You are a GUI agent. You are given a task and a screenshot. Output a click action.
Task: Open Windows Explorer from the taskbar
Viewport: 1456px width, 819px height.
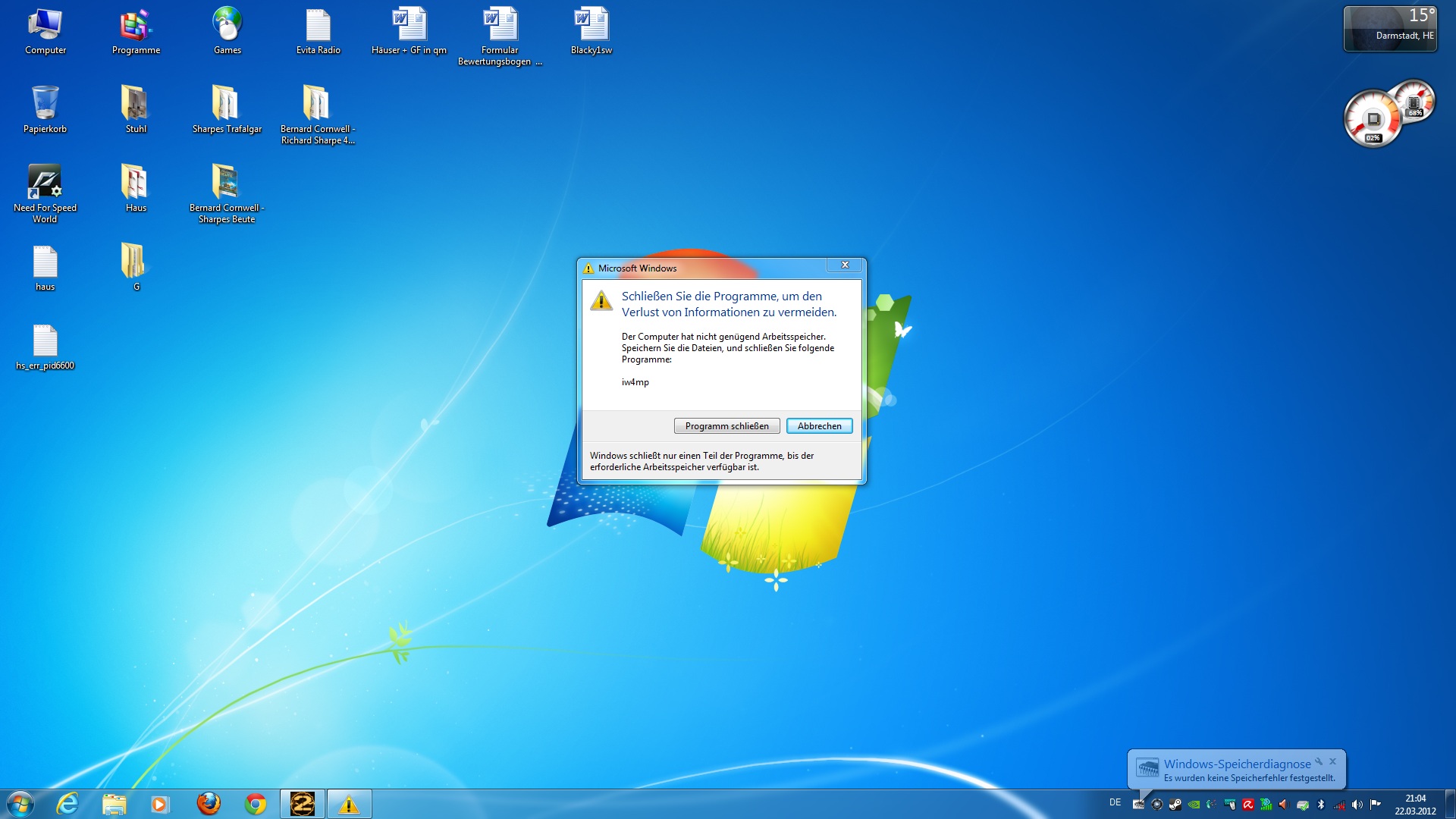pyautogui.click(x=114, y=804)
